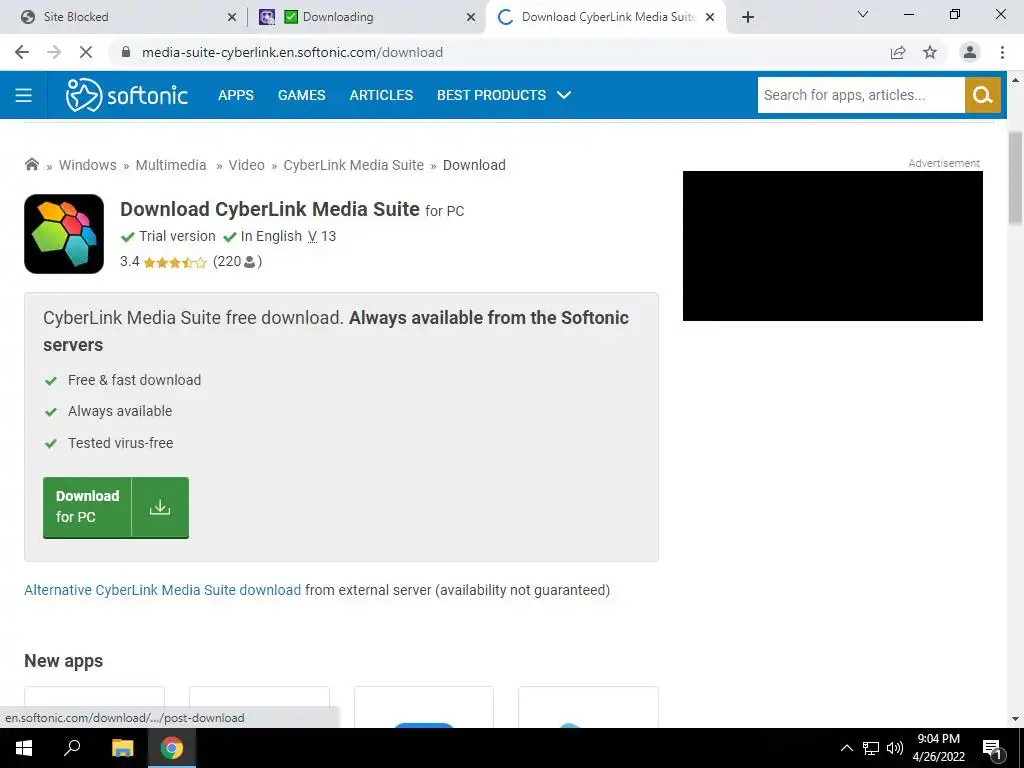The width and height of the screenshot is (1024, 768).
Task: Expand the Best Products dropdown
Action: (x=504, y=95)
